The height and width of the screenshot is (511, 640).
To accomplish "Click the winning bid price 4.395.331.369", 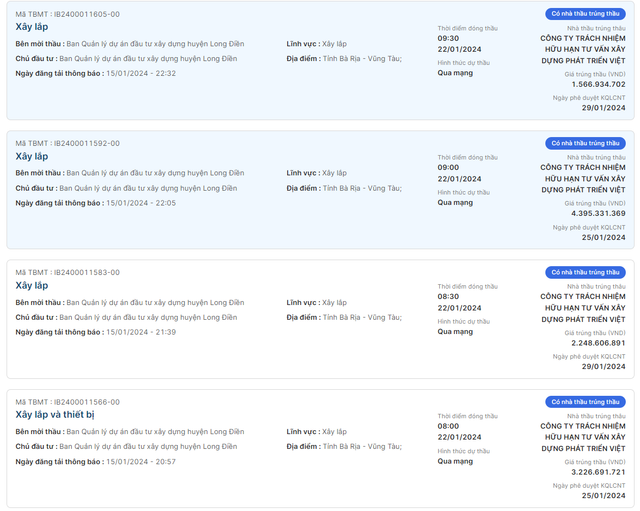I will (x=598, y=213).
